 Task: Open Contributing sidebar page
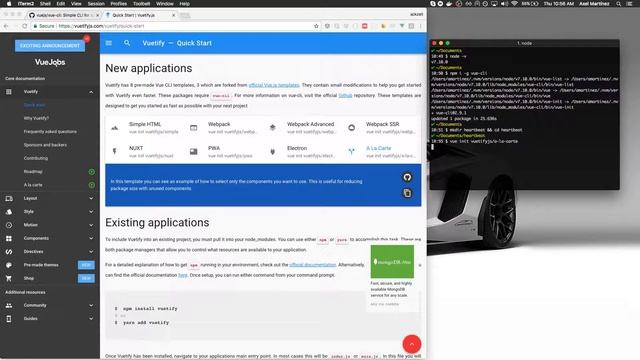pyautogui.click(x=36, y=158)
